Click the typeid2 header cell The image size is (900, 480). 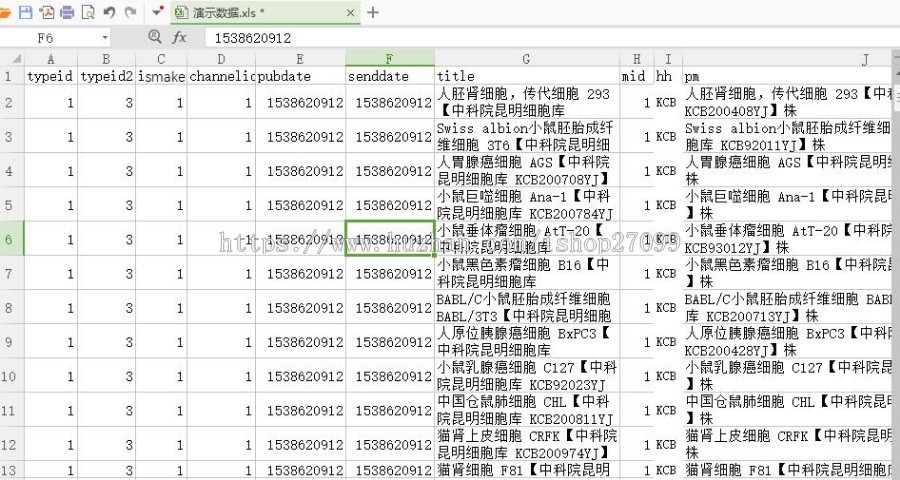pyautogui.click(x=106, y=76)
